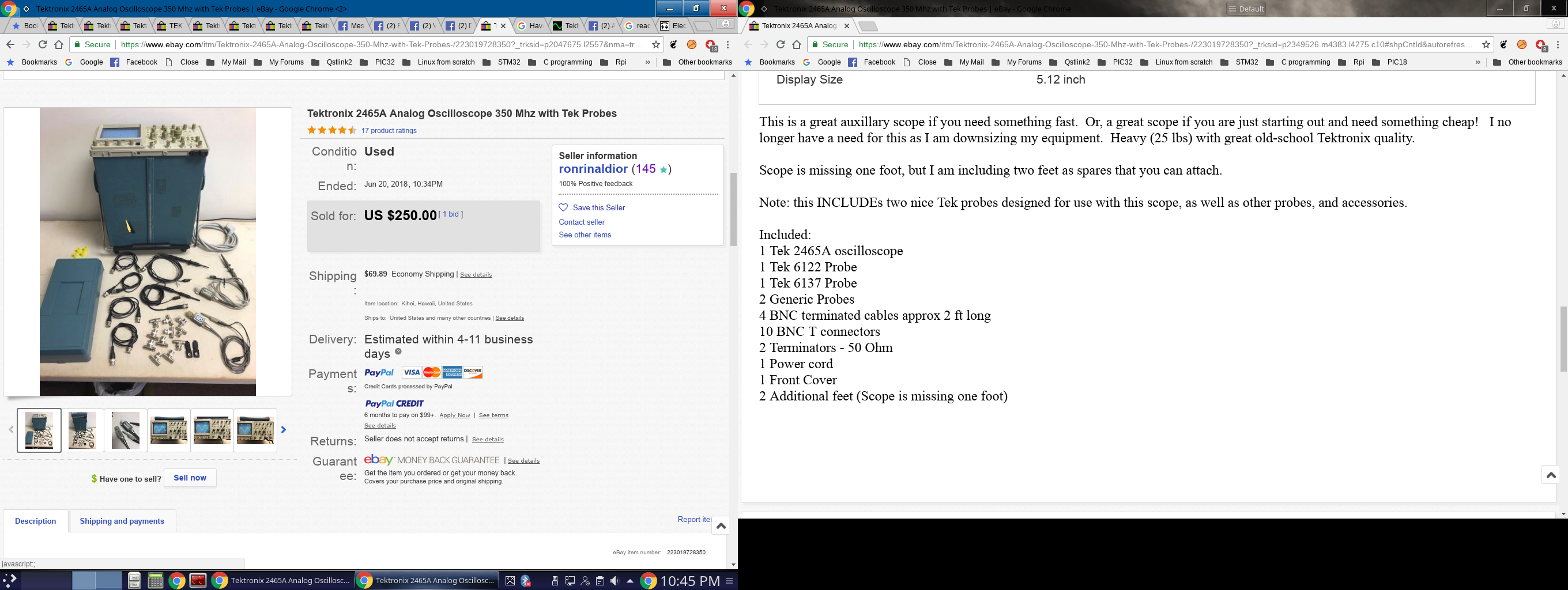View bid history via '1 bid' link
The width and height of the screenshot is (1568, 590).
pos(450,214)
